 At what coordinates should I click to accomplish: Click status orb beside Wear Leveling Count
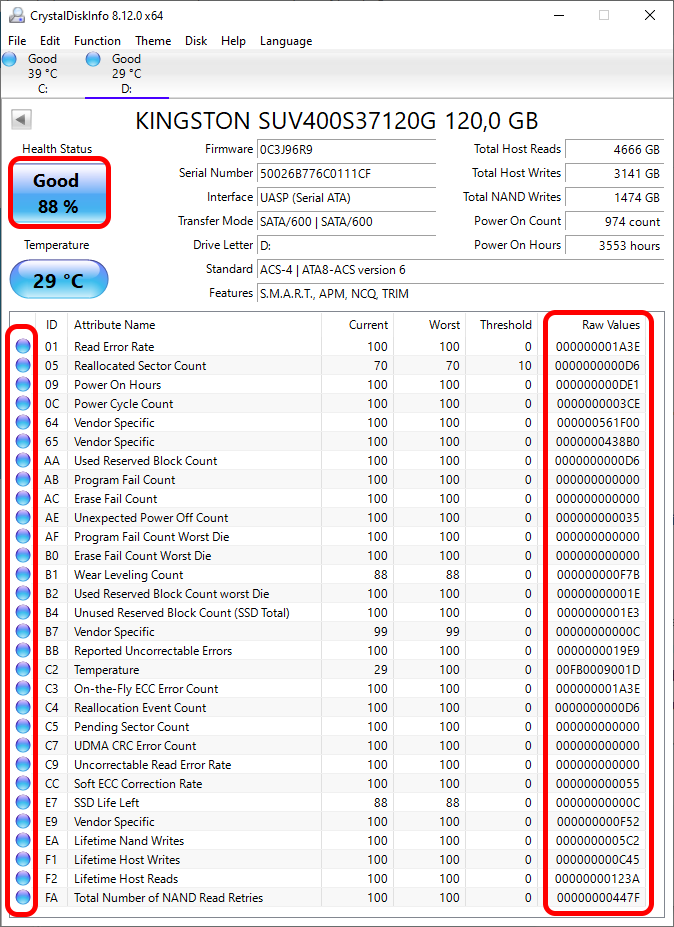(23, 575)
